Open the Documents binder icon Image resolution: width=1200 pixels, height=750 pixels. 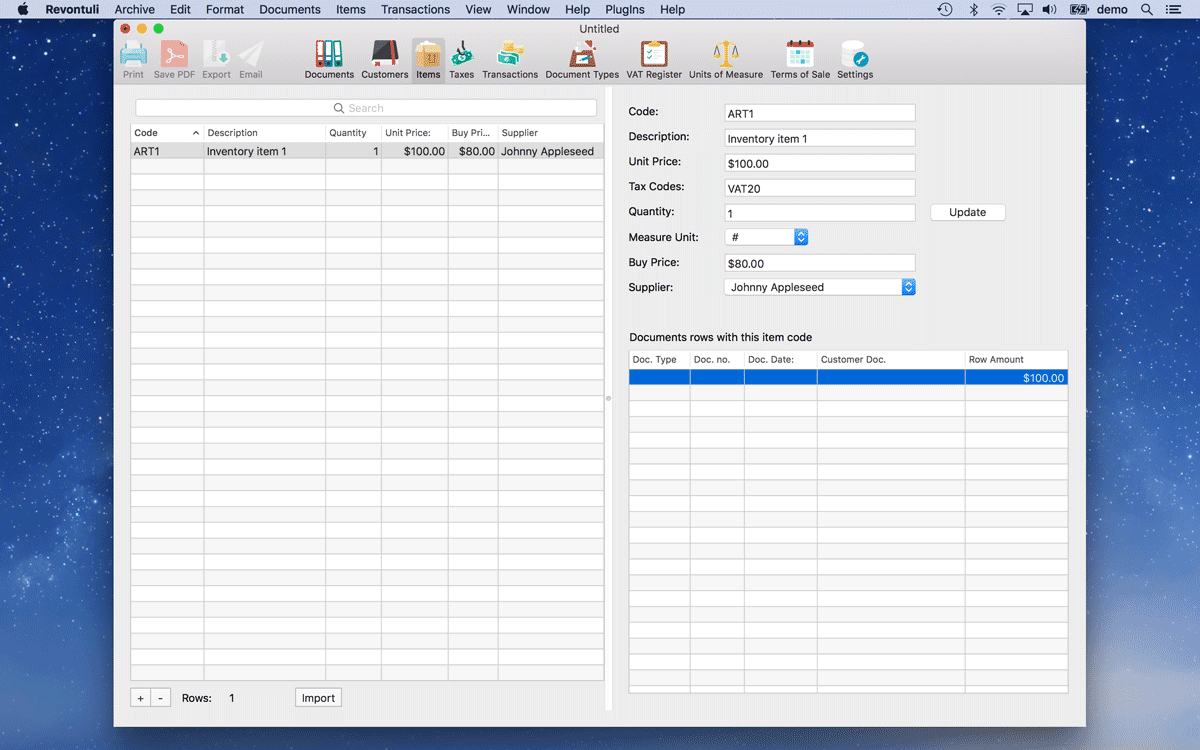tap(329, 54)
